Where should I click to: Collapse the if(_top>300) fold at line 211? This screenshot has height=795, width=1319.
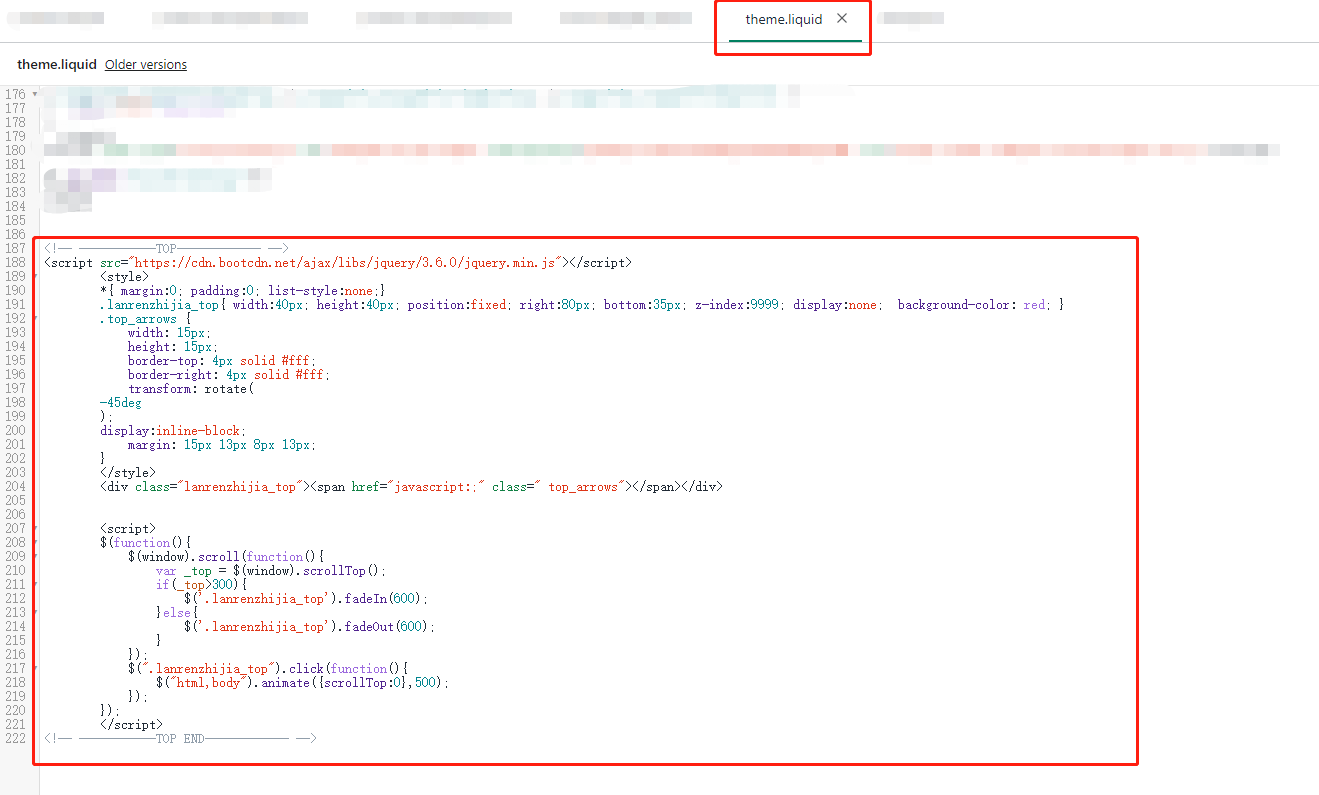pyautogui.click(x=35, y=584)
